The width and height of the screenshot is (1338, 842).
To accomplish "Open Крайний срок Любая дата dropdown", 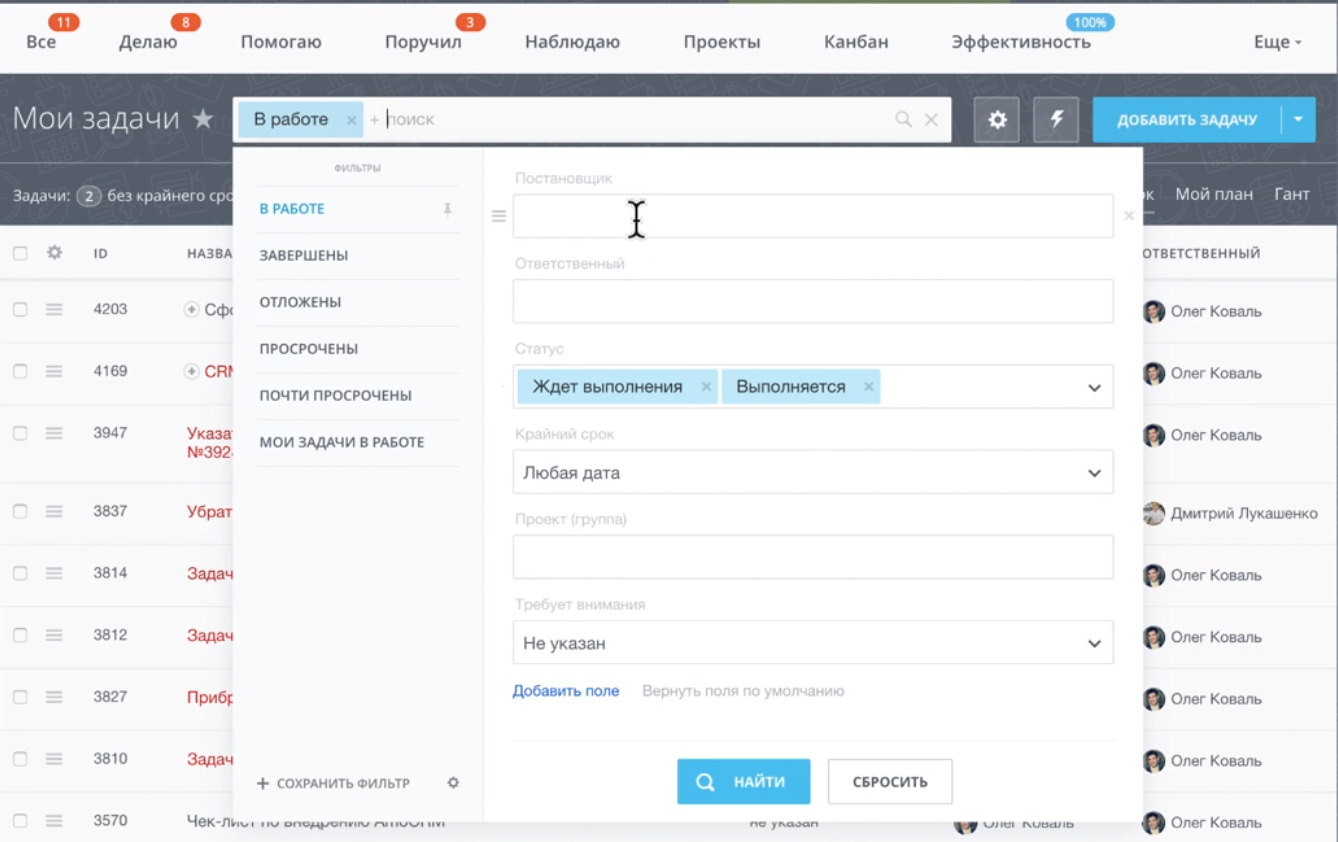I will point(813,473).
